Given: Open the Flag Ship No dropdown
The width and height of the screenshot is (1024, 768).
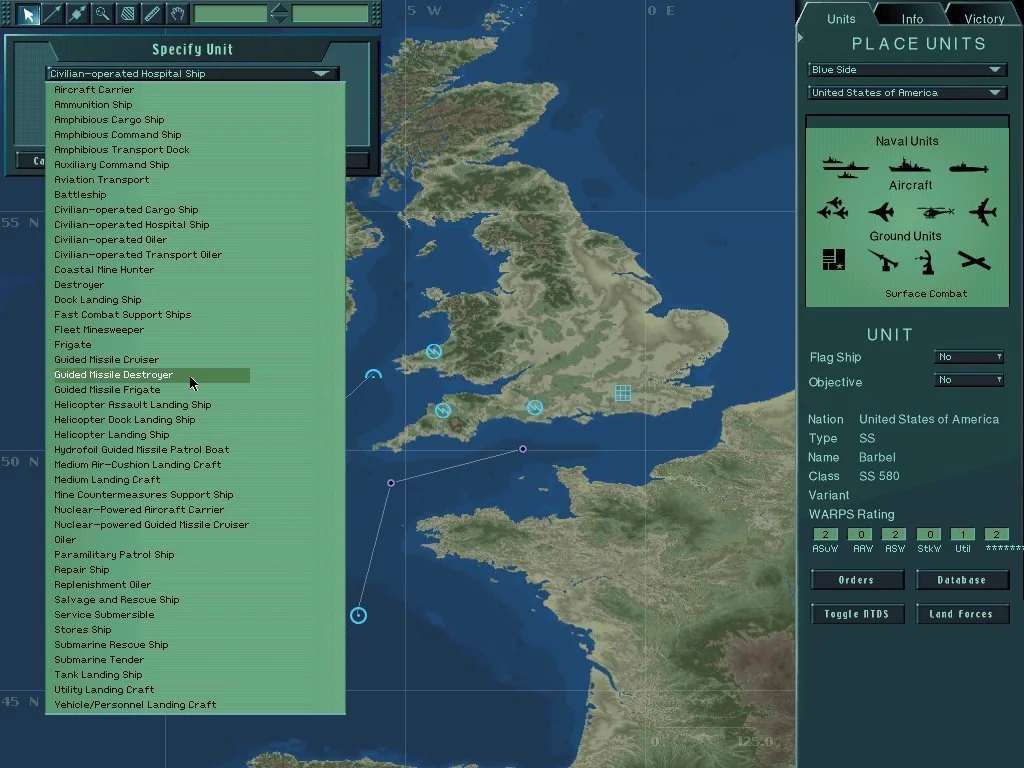Looking at the screenshot, I should point(969,357).
